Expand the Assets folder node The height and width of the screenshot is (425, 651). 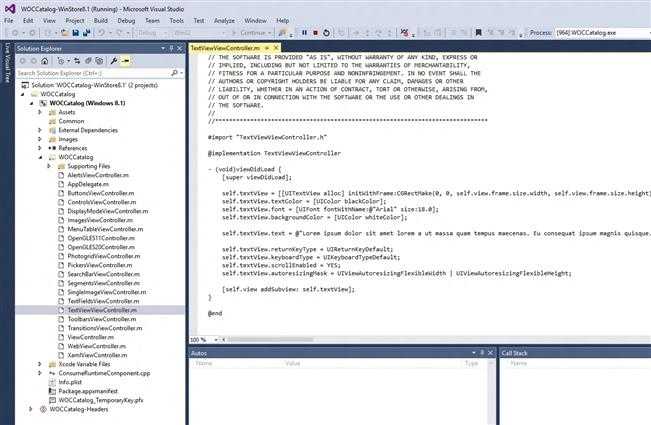click(40, 112)
